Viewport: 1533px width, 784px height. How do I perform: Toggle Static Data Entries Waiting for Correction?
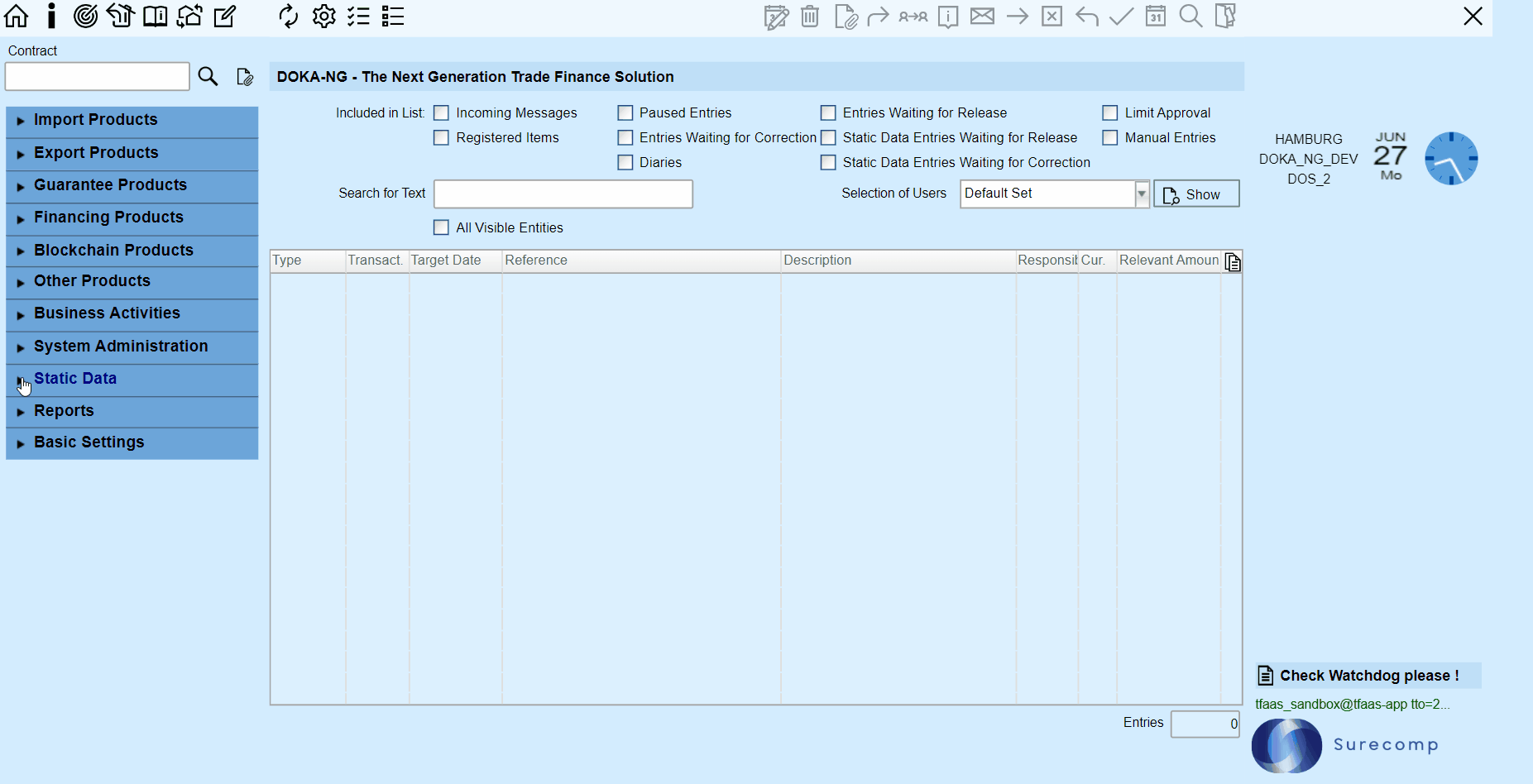point(828,162)
